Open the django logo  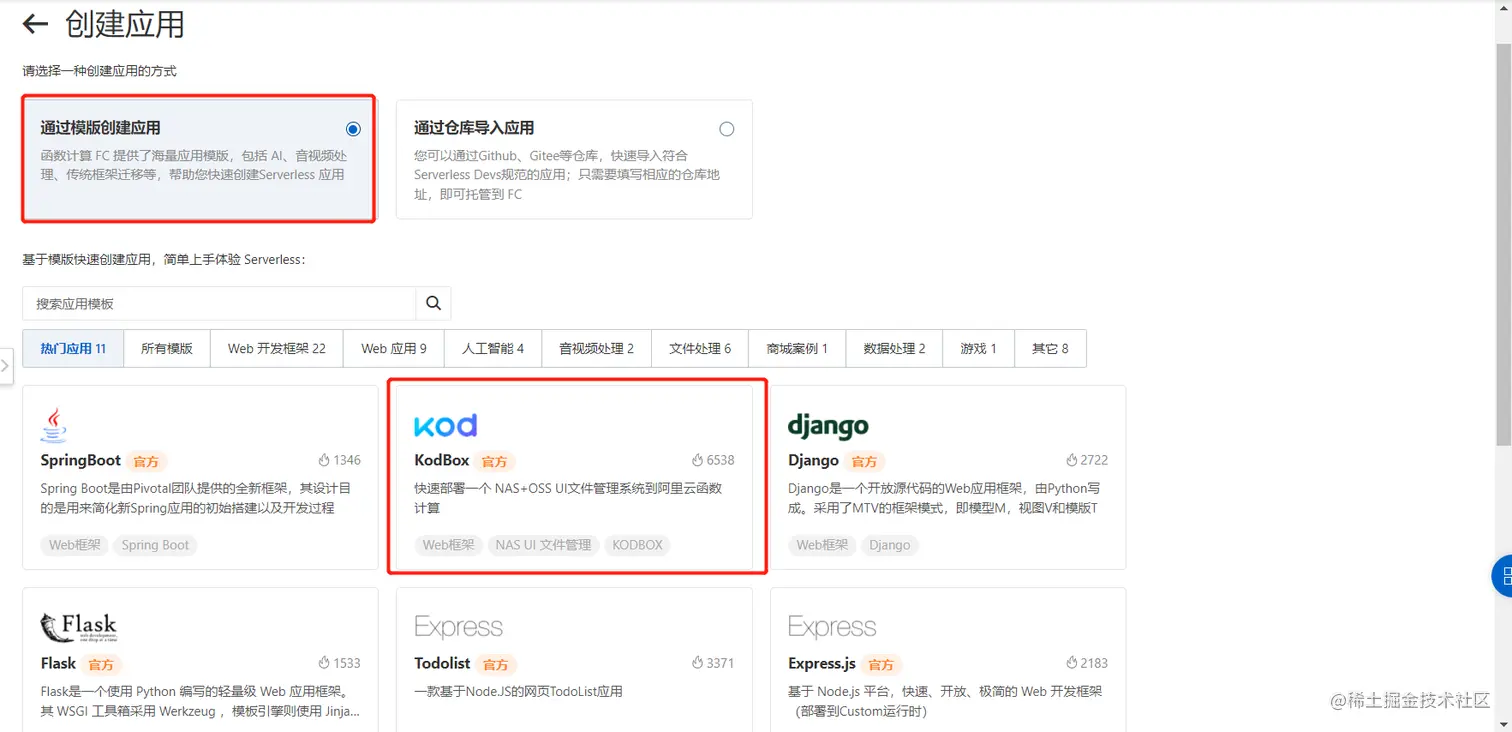click(x=828, y=427)
